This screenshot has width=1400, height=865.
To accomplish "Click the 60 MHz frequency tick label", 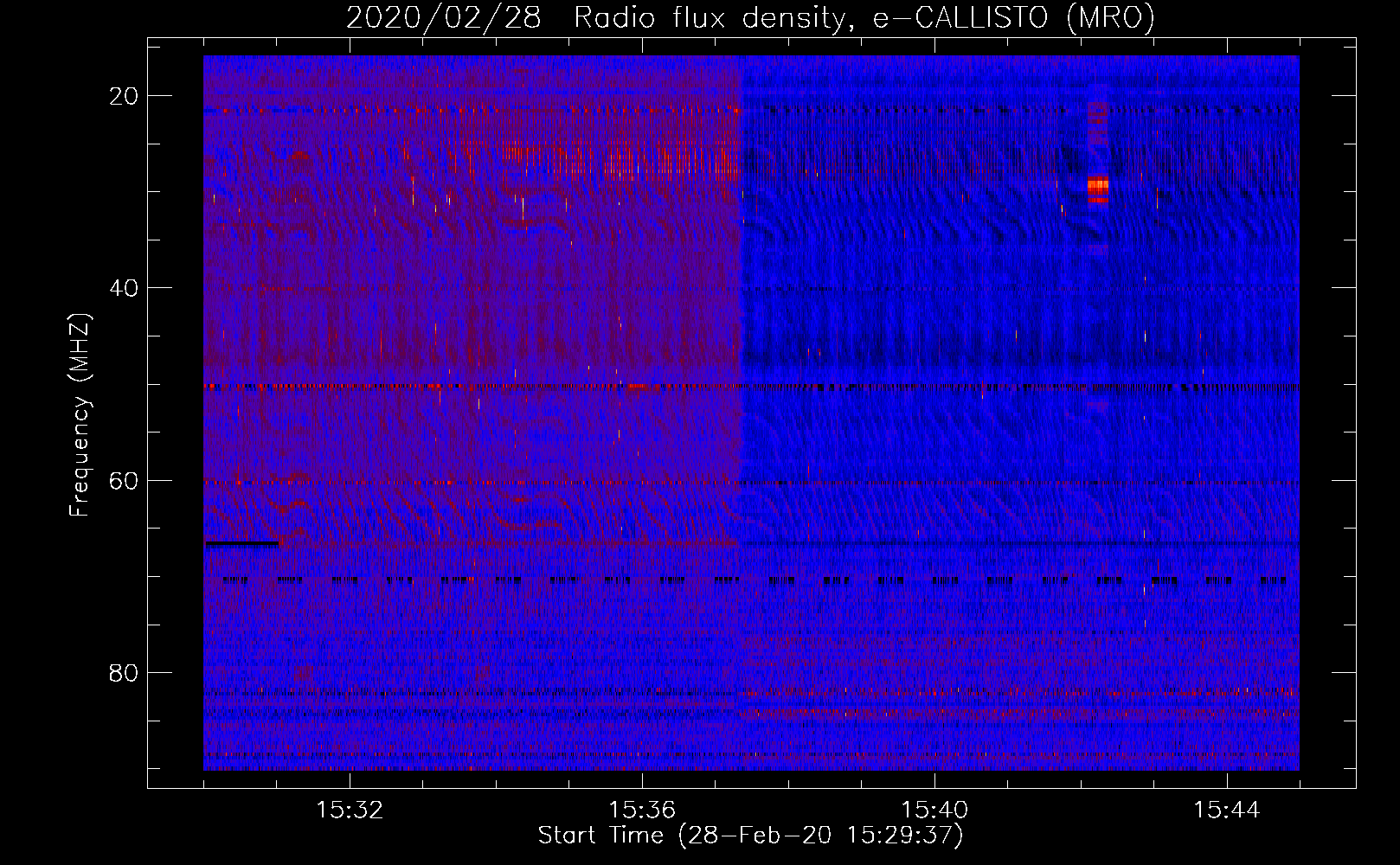I will click(125, 480).
